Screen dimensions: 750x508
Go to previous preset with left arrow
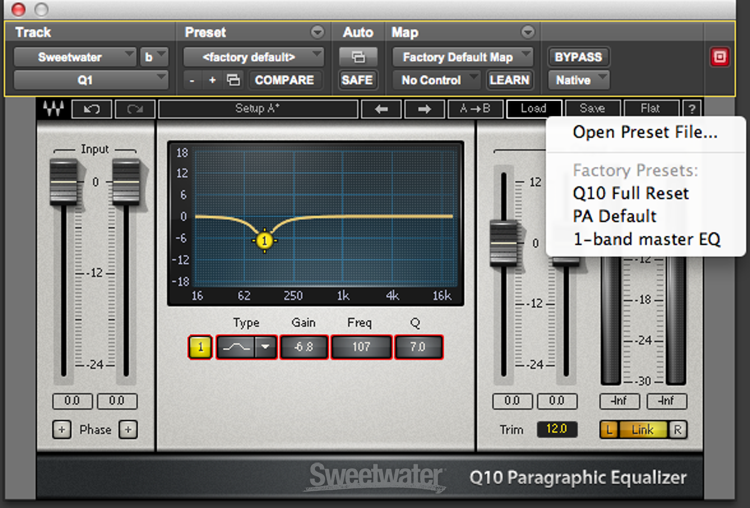[381, 109]
